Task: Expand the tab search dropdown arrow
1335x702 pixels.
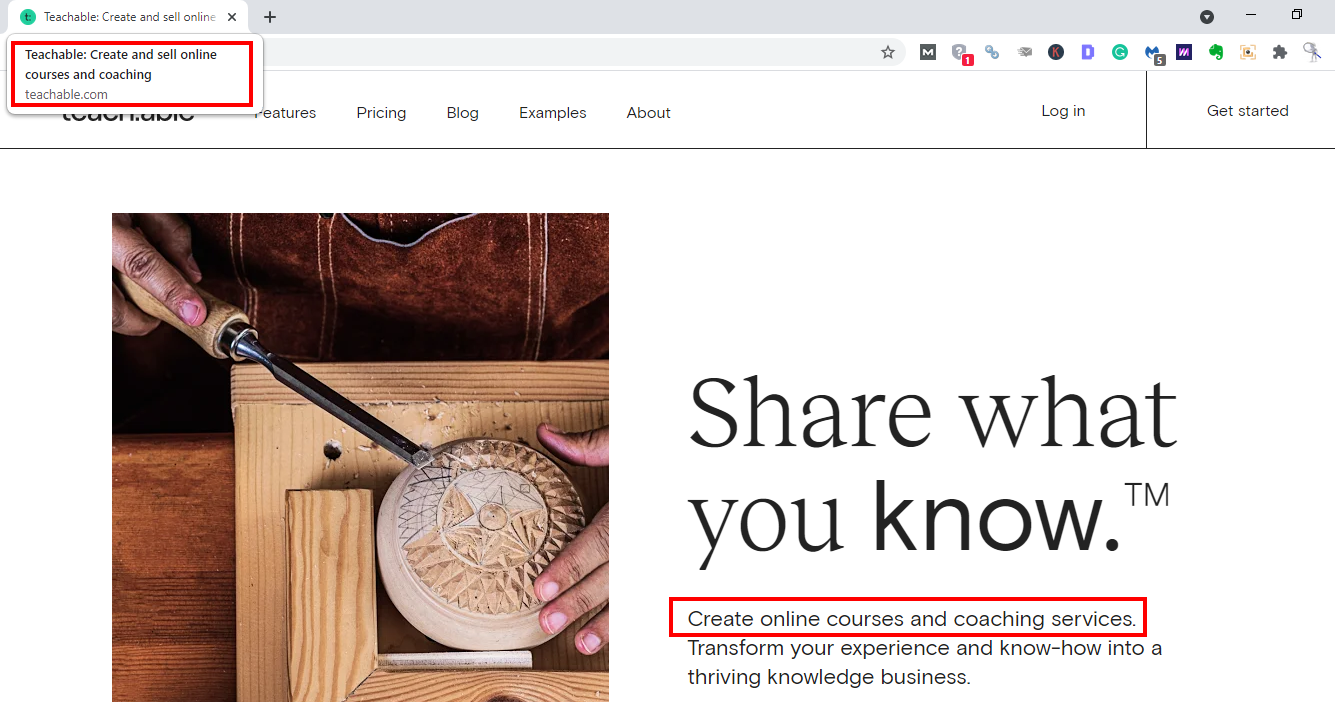Action: click(x=1207, y=16)
